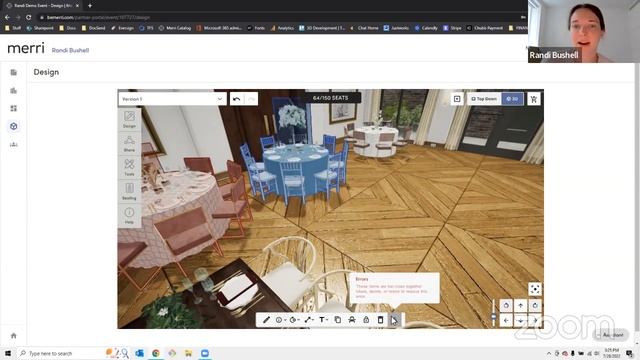The image size is (640, 360).
Task: Click the chart icon in left app sidebar
Action: pos(13,144)
